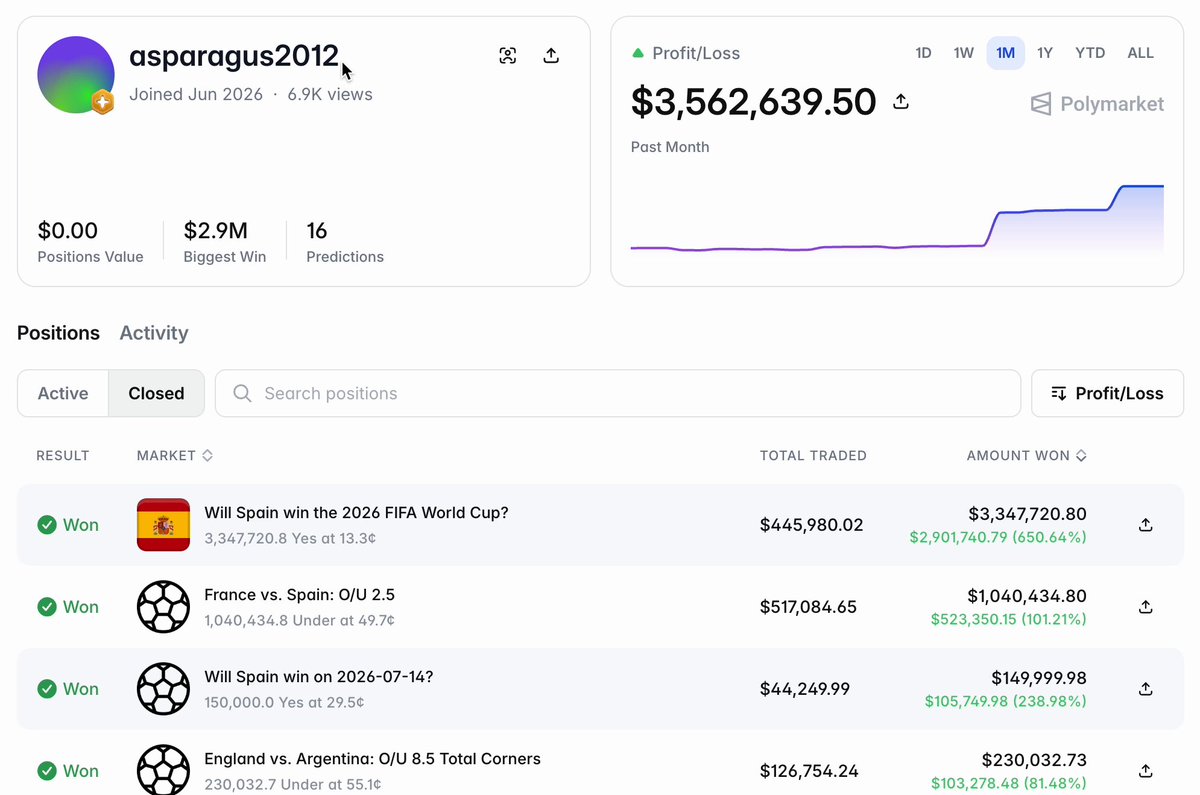Viewport: 1200px width, 795px height.
Task: Open the 'France vs. Spain: O/U 2.5' market
Action: tap(299, 594)
